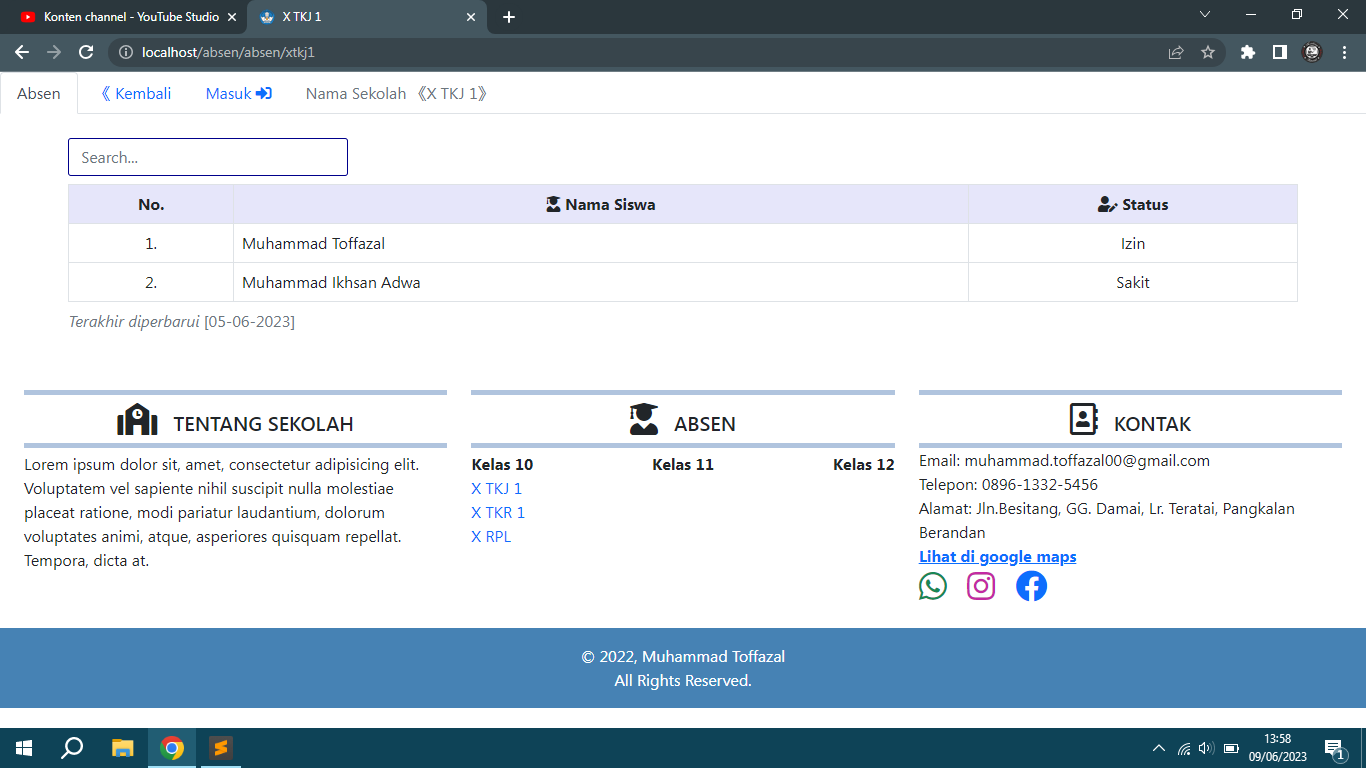Image resolution: width=1366 pixels, height=768 pixels.
Task: Open the WhatsApp contact icon
Action: (x=932, y=586)
